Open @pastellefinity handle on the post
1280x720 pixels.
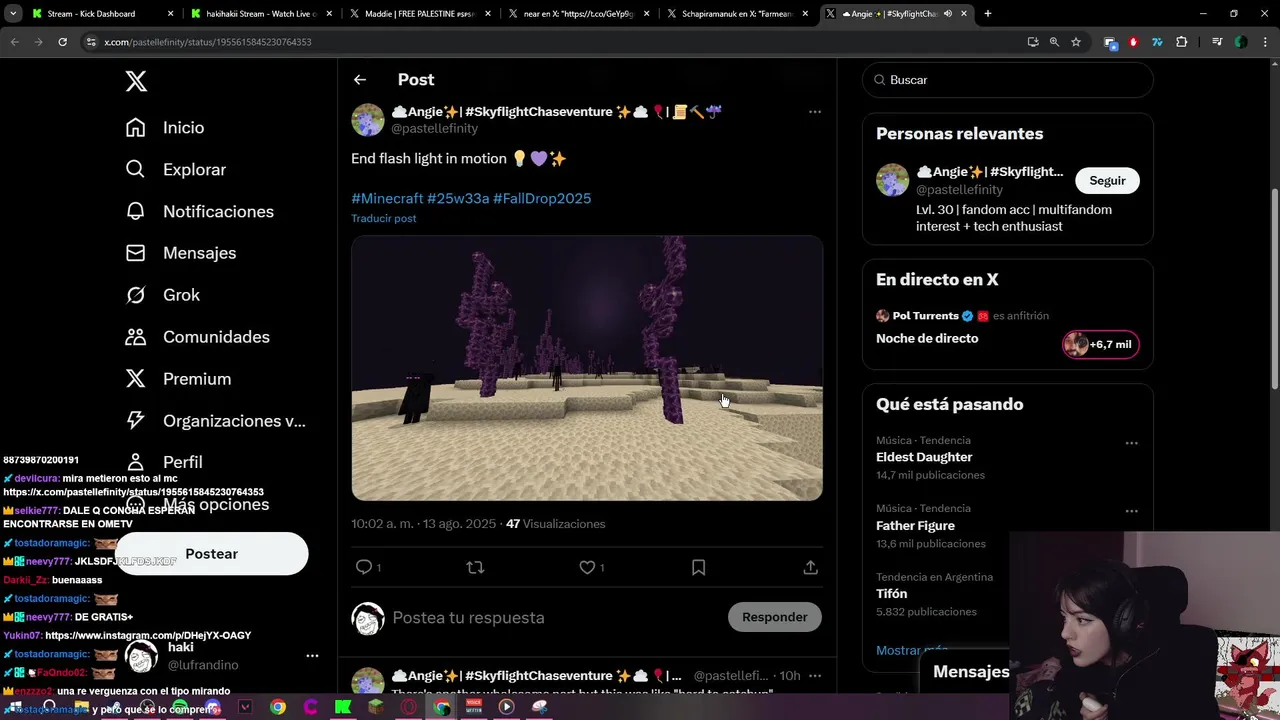(434, 129)
